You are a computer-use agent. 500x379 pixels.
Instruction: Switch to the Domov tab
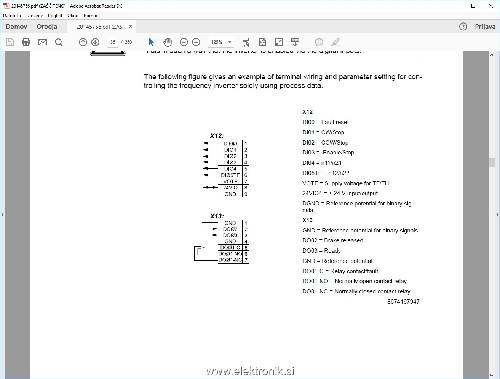pos(16,26)
